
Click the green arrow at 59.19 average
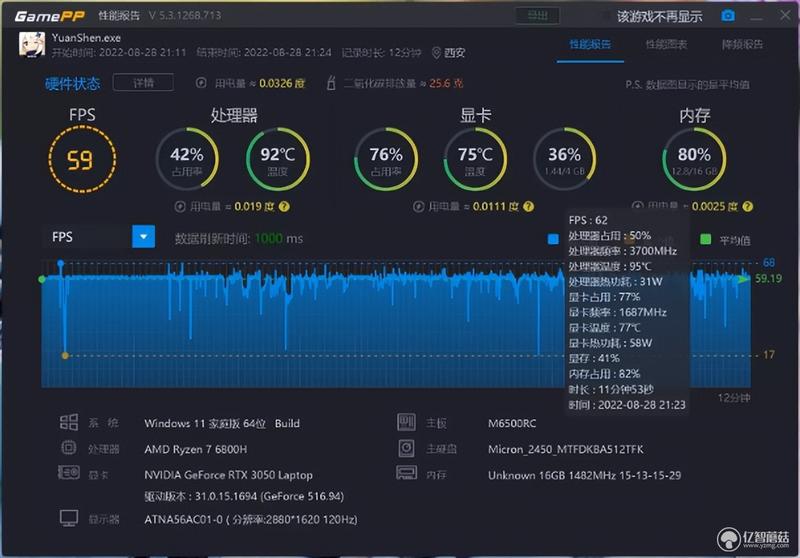pos(744,278)
